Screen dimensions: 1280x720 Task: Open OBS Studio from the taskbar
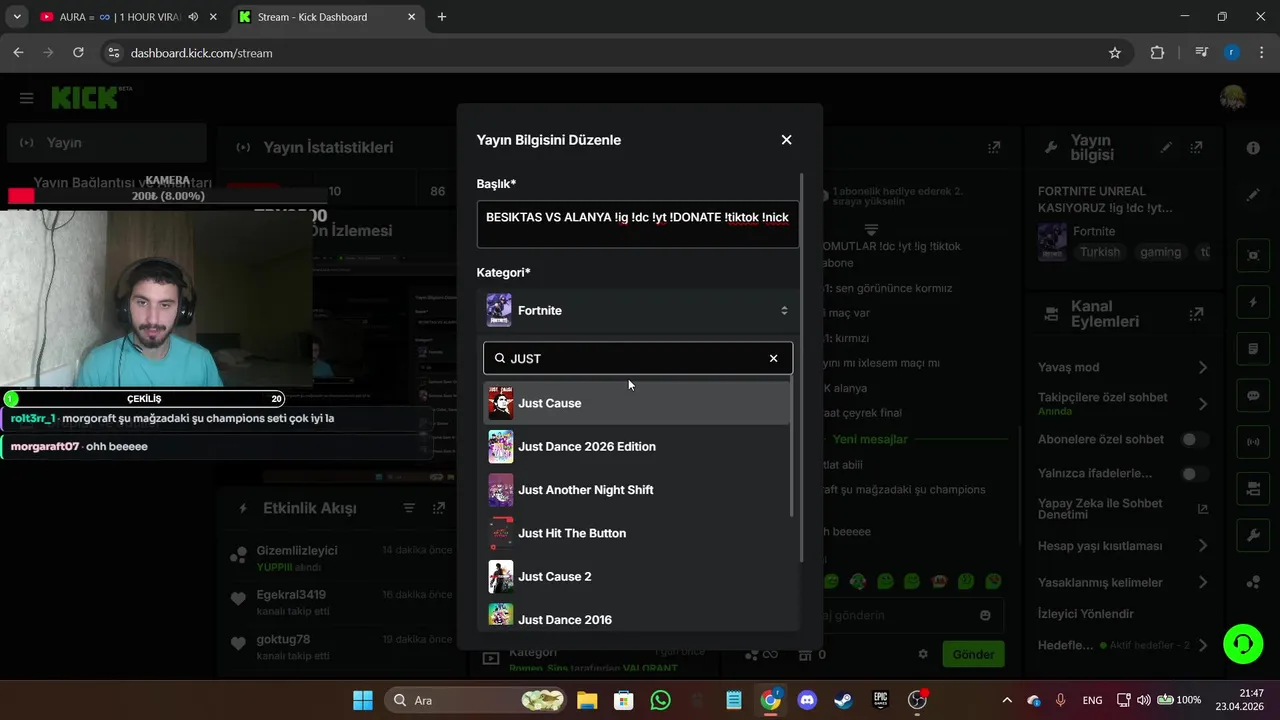click(917, 700)
